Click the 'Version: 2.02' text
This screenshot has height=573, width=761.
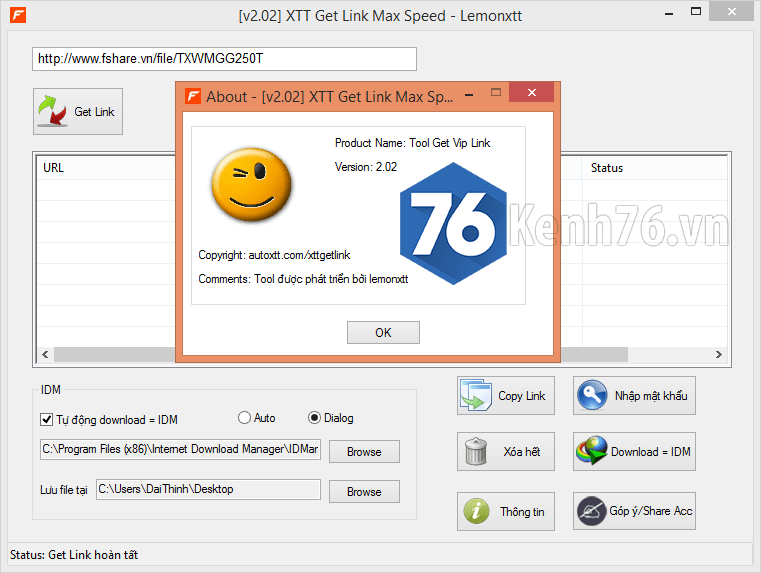point(365,167)
